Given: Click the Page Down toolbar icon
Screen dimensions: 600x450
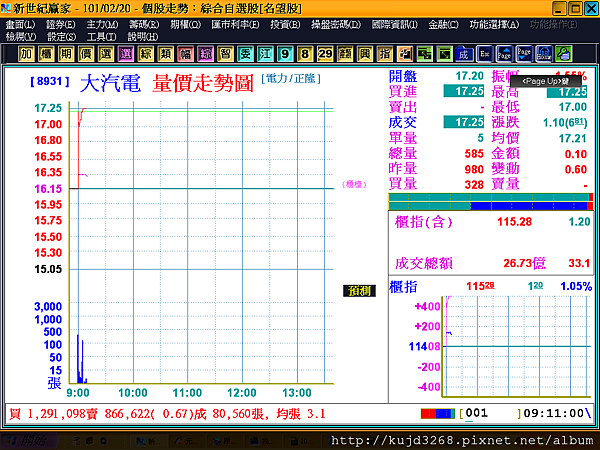Looking at the screenshot, I should click(524, 54).
